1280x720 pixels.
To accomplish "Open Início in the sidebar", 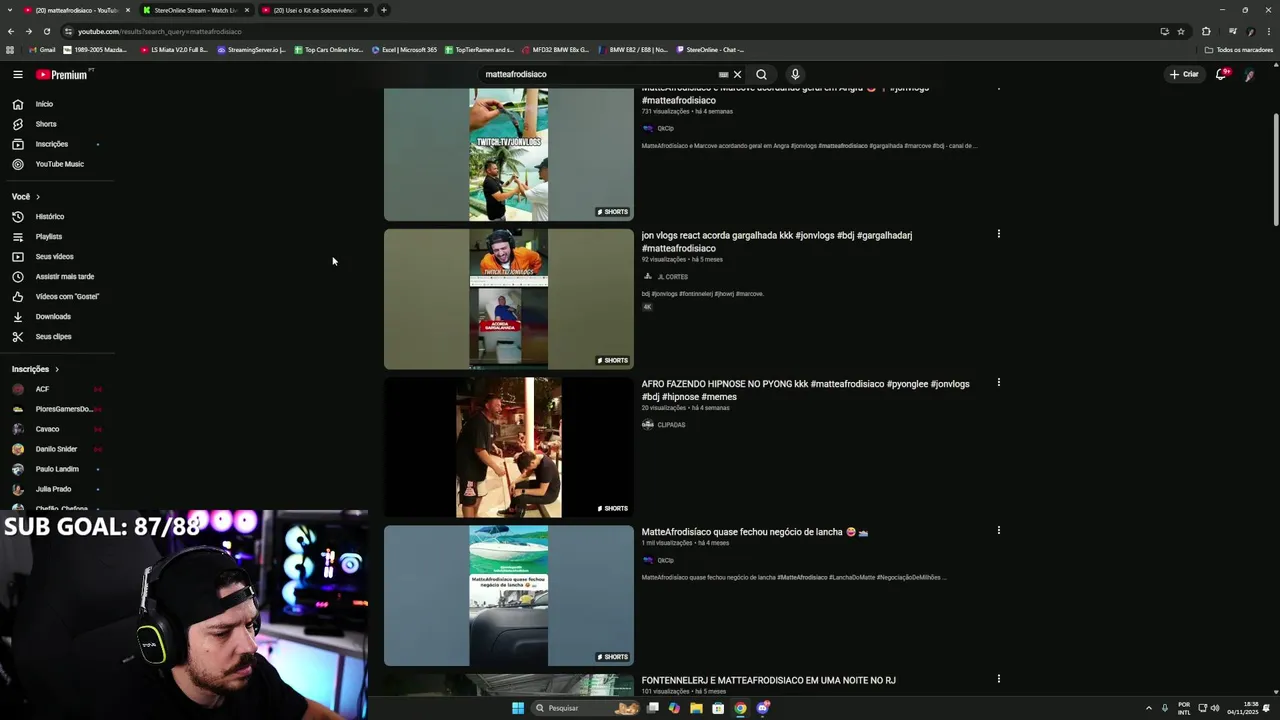I will pyautogui.click(x=44, y=104).
